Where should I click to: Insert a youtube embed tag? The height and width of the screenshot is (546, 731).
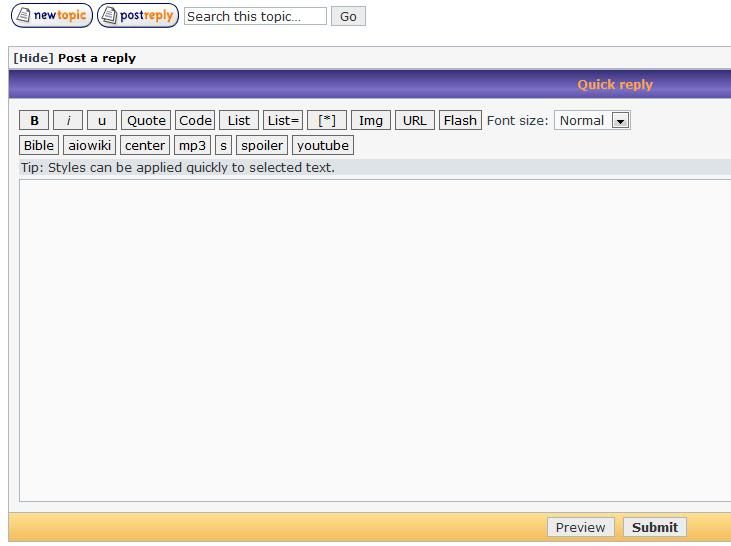(x=323, y=145)
